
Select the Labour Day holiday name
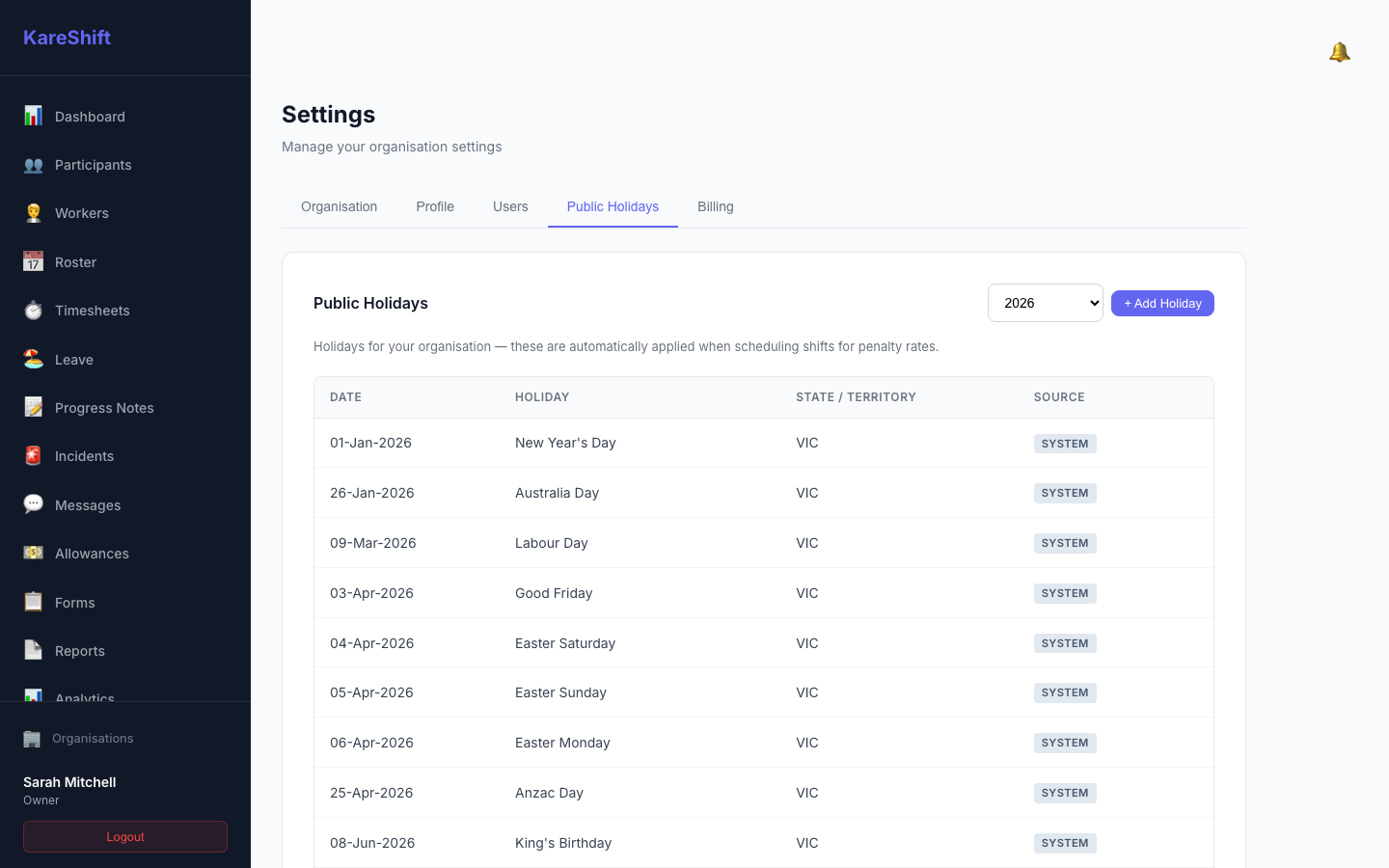click(552, 543)
